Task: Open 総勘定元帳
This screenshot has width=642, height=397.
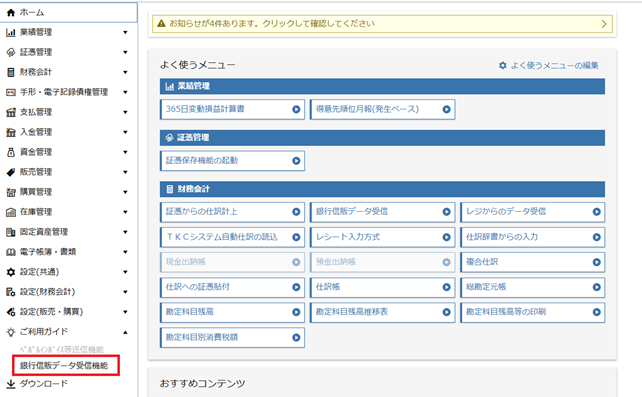Action: click(533, 287)
